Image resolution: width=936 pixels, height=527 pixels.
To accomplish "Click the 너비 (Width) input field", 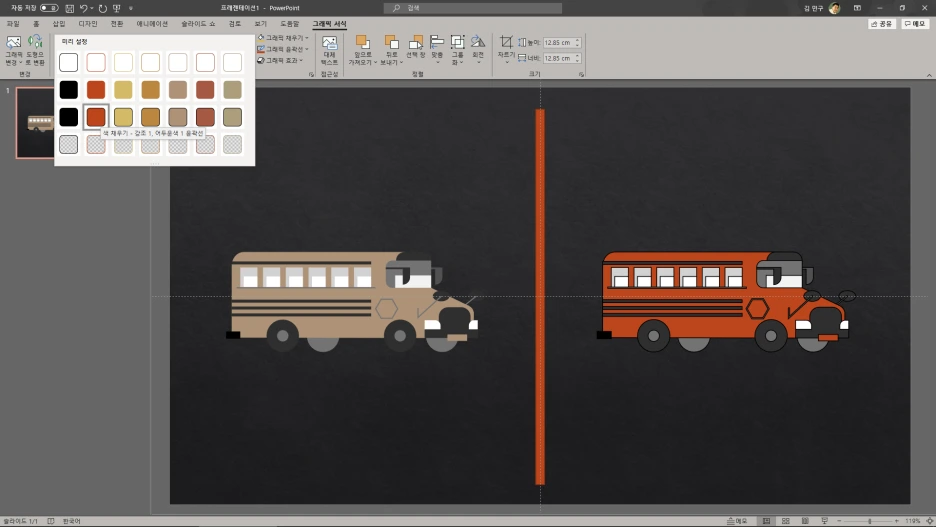I will 559,58.
